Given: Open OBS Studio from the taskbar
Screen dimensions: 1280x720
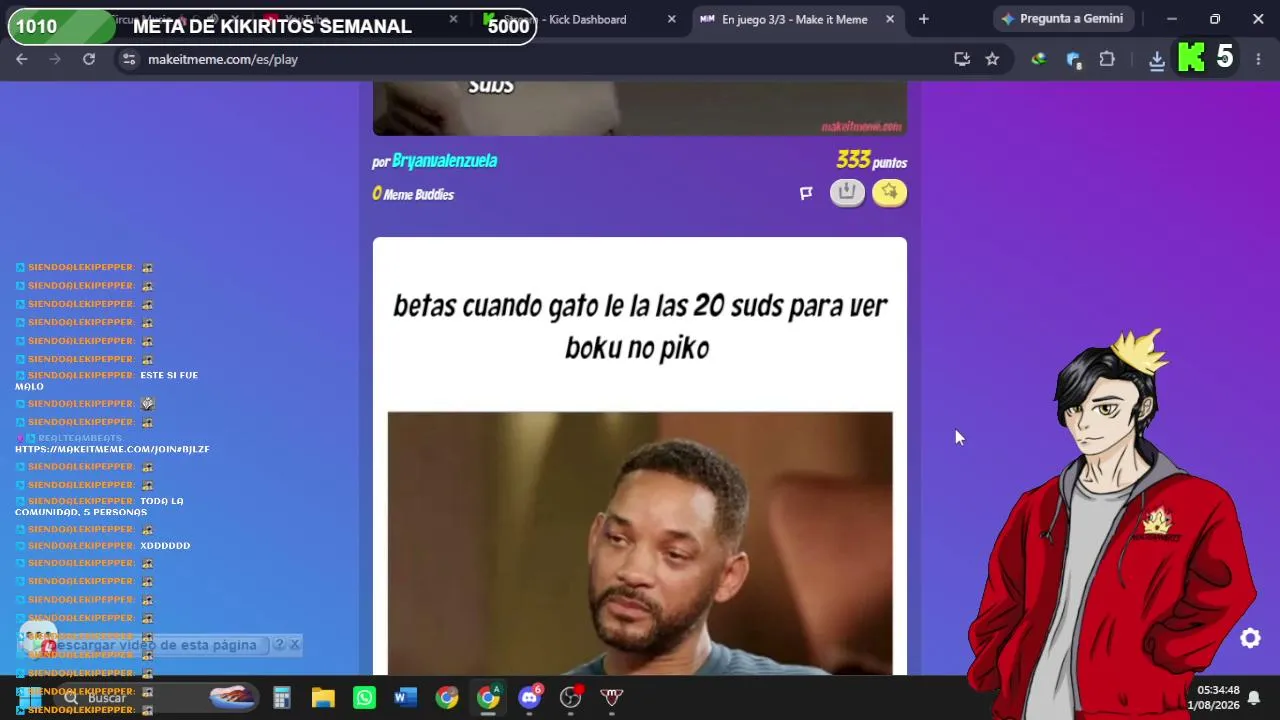Looking at the screenshot, I should (x=571, y=697).
